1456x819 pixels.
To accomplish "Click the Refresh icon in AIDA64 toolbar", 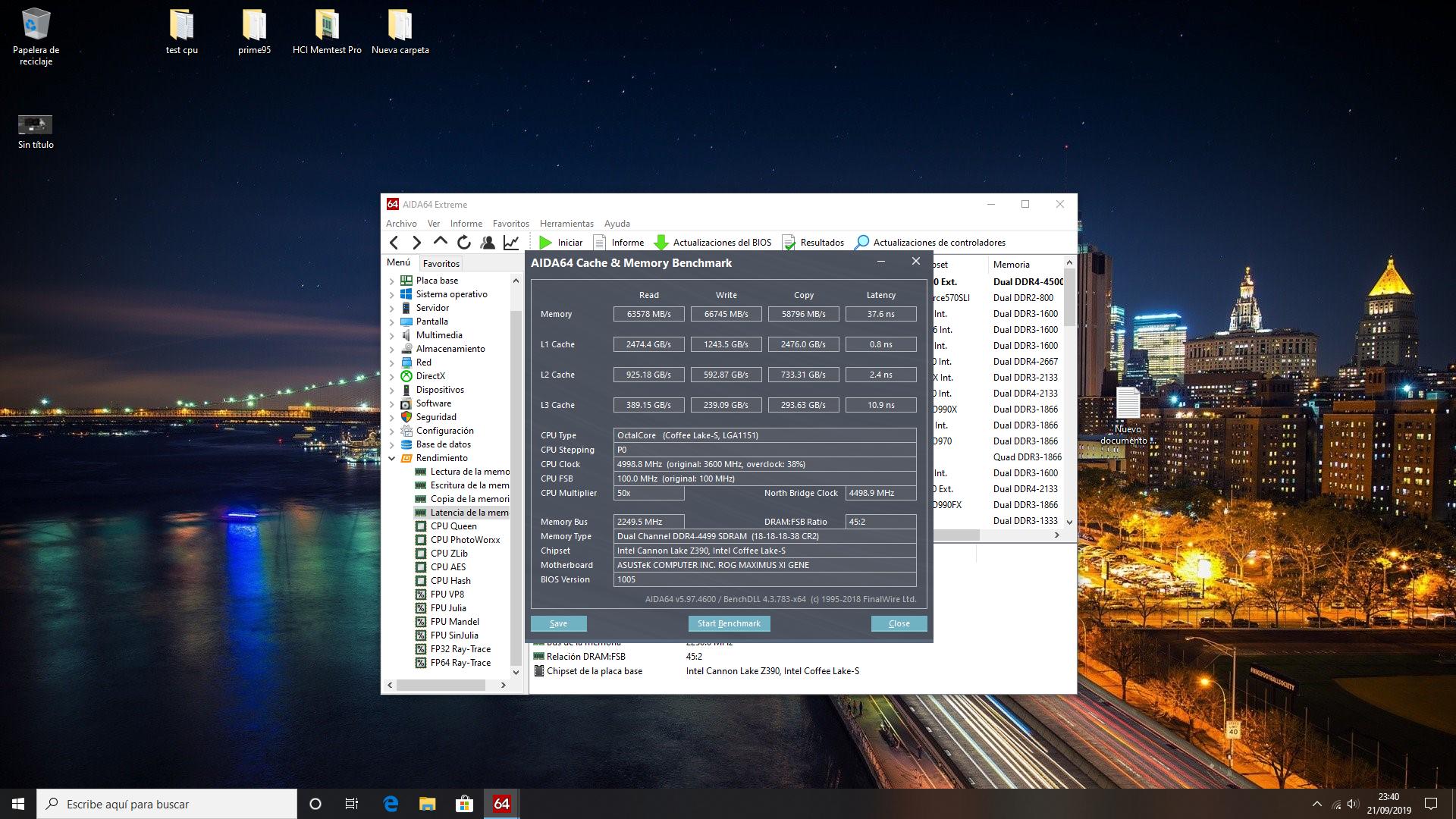I will point(464,243).
